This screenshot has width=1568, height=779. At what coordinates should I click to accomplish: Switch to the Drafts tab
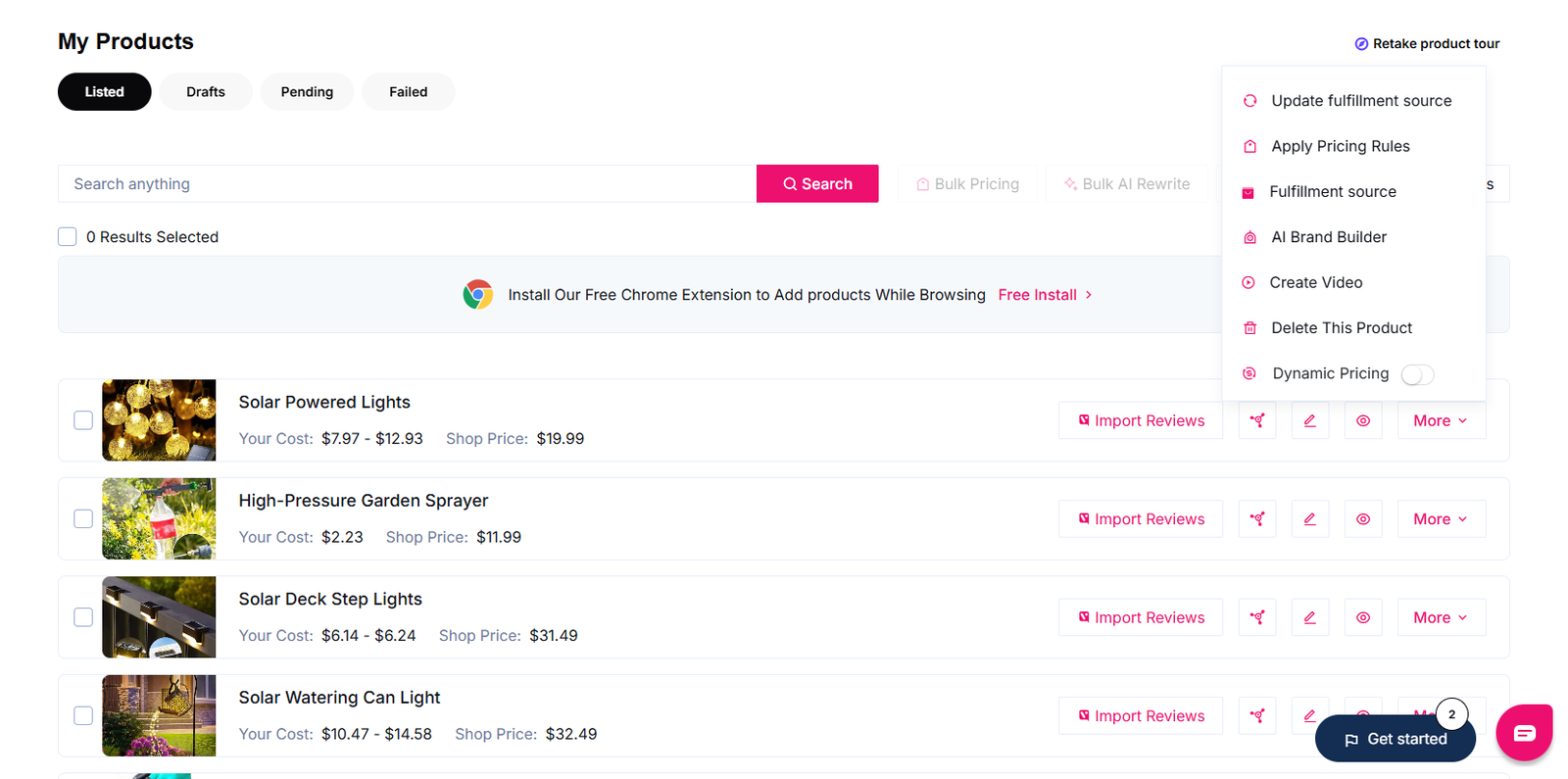(206, 92)
